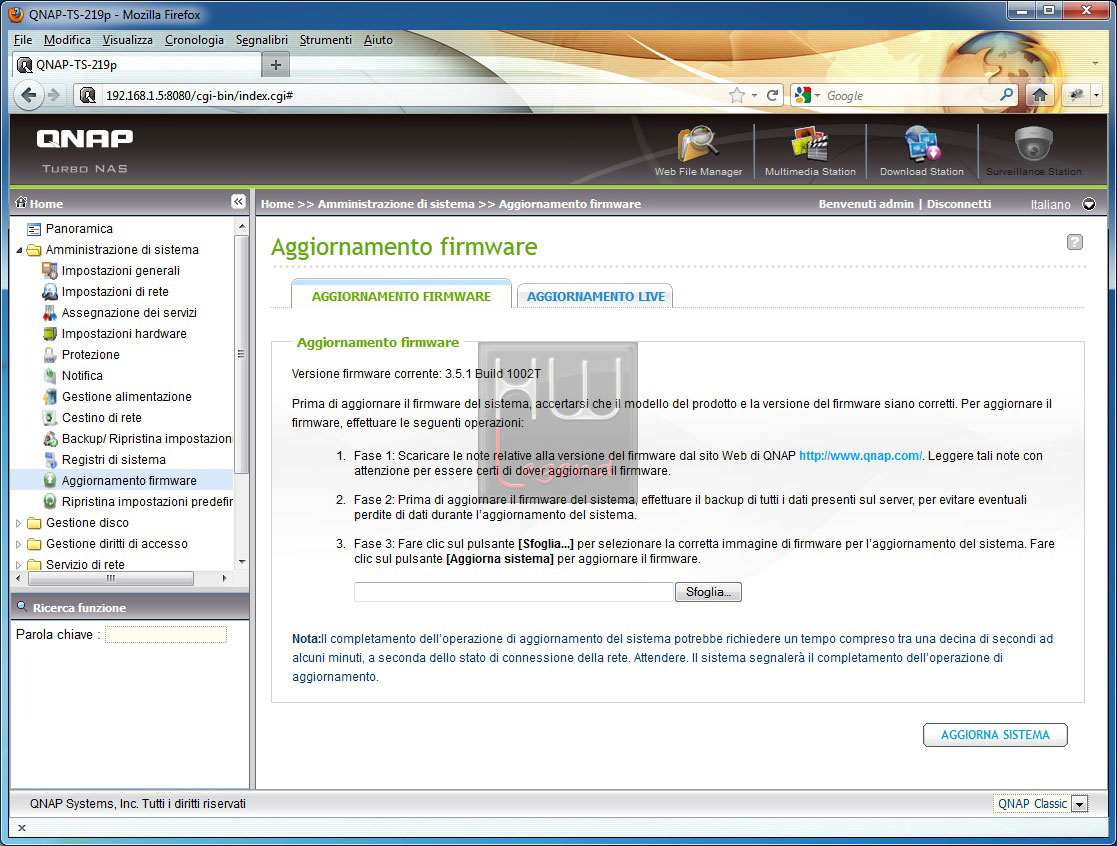Reload the page with refresh icon
The image size is (1117, 846).
(x=772, y=95)
